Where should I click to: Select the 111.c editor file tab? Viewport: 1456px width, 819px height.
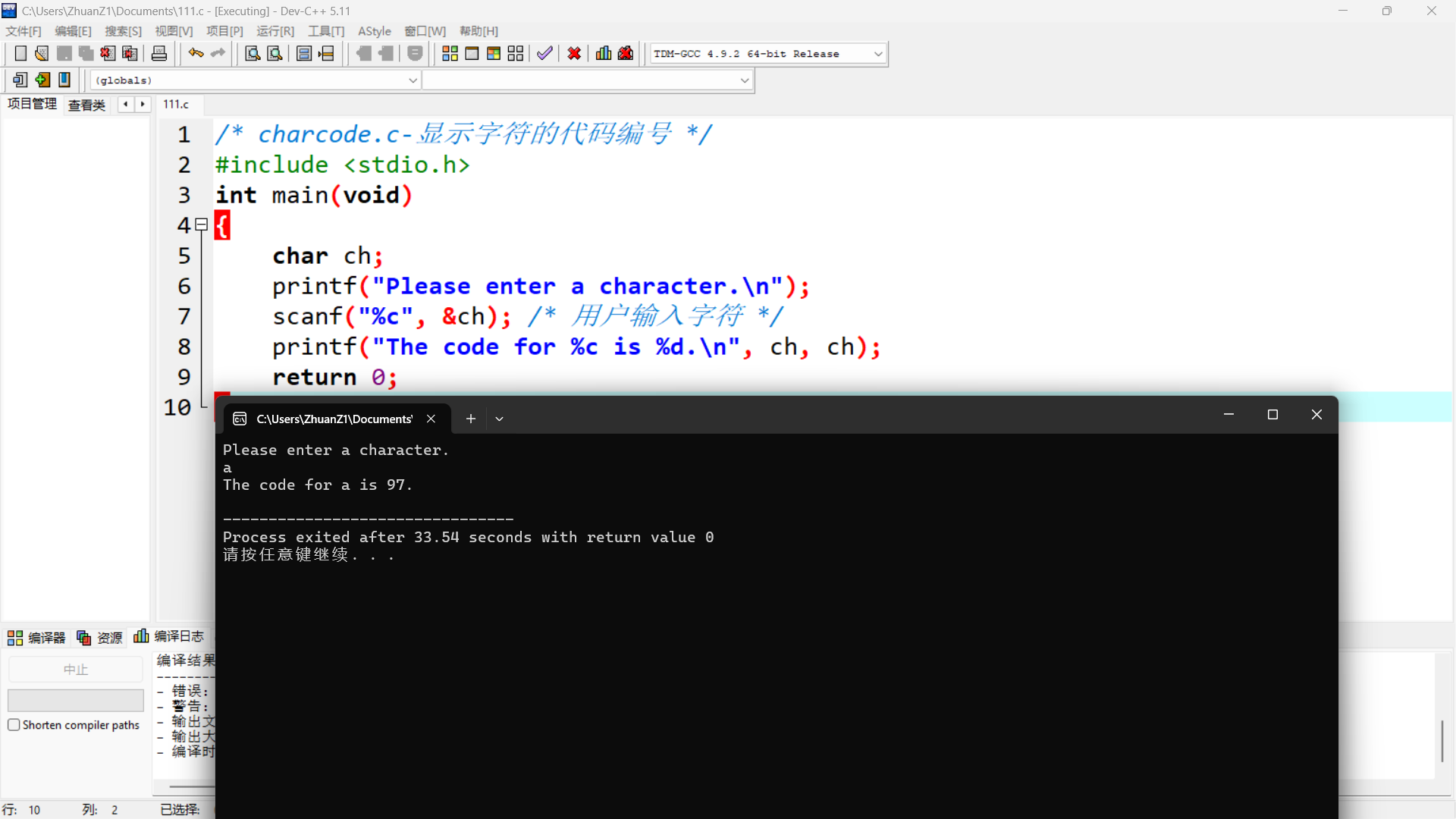coord(176,105)
